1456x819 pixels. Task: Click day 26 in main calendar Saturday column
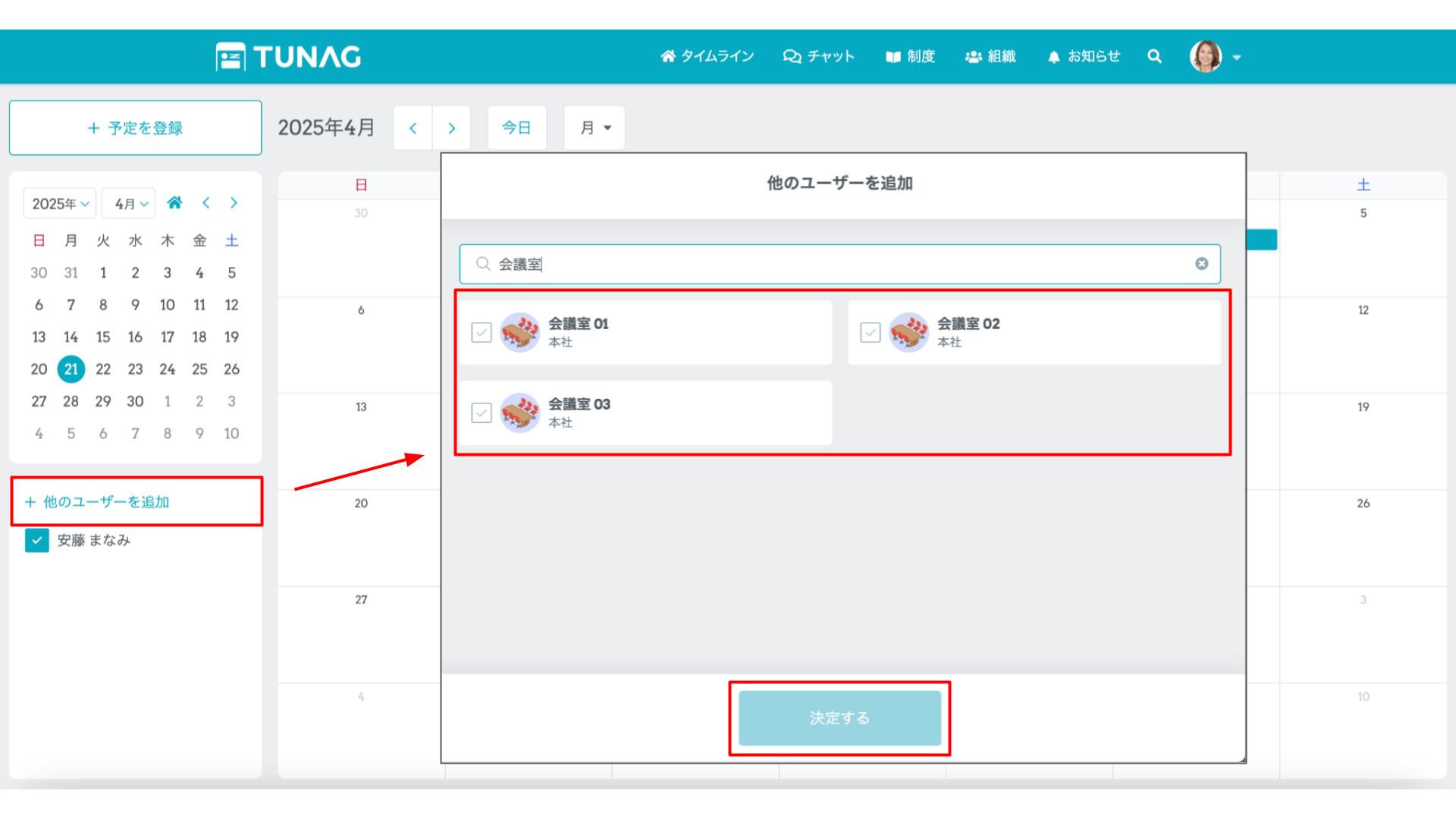(1363, 504)
